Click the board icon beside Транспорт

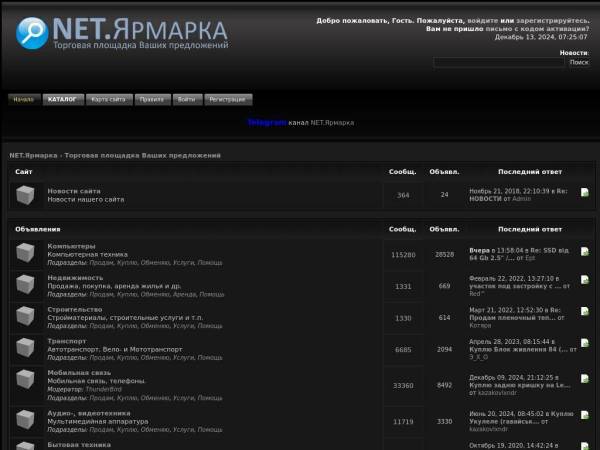[x=26, y=349]
